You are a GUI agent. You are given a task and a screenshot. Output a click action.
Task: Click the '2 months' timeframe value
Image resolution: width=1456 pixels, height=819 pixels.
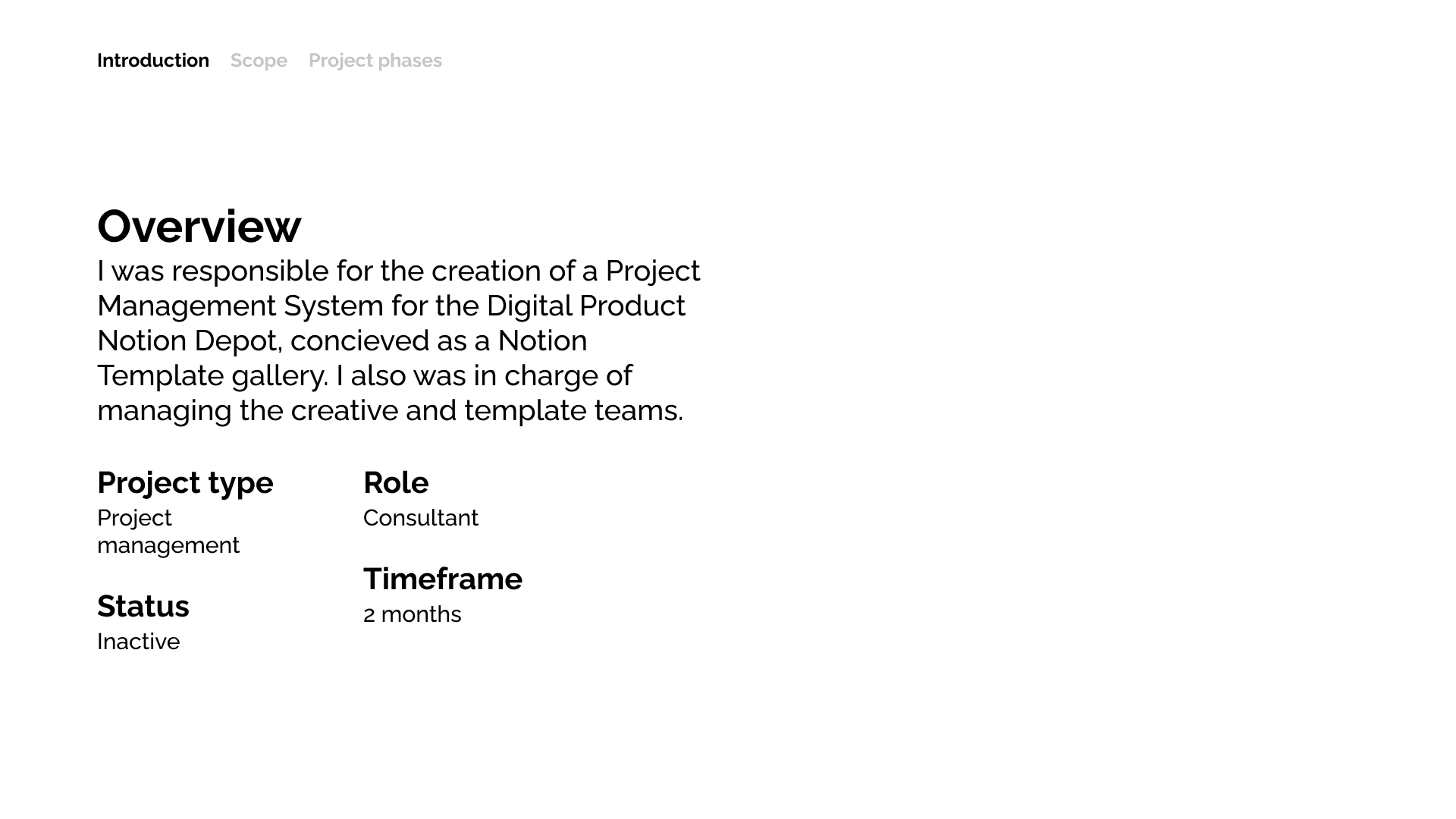click(413, 614)
